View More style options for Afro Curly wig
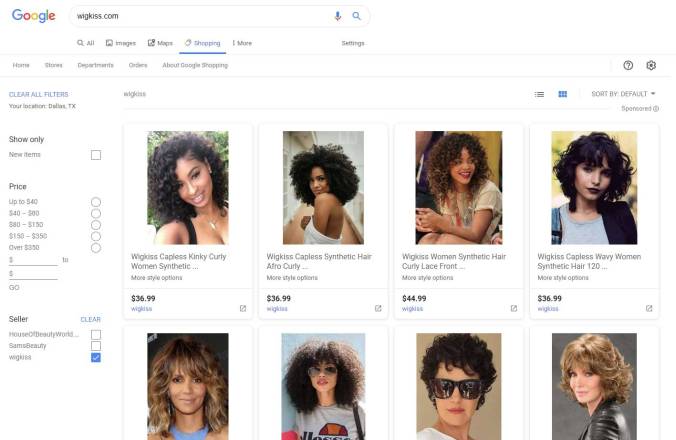This screenshot has width=676, height=440. 292,278
